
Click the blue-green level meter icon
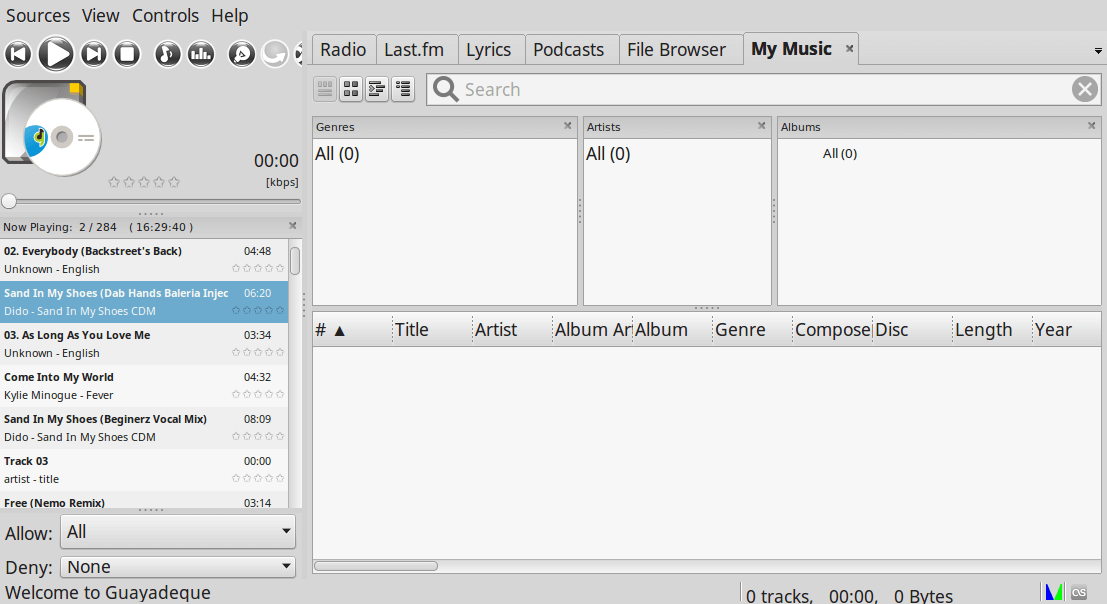point(1053,592)
